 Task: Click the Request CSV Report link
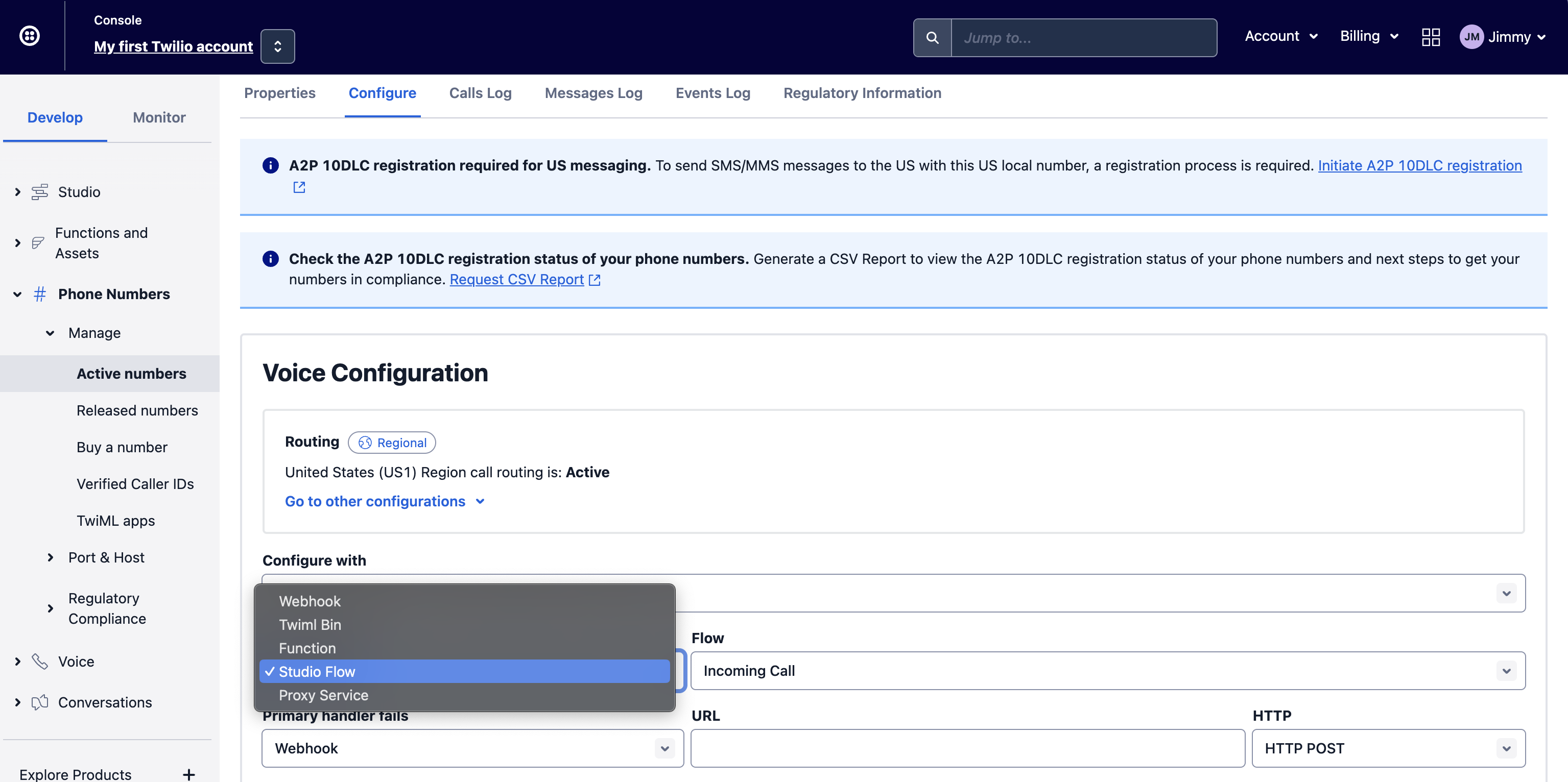pyautogui.click(x=516, y=279)
